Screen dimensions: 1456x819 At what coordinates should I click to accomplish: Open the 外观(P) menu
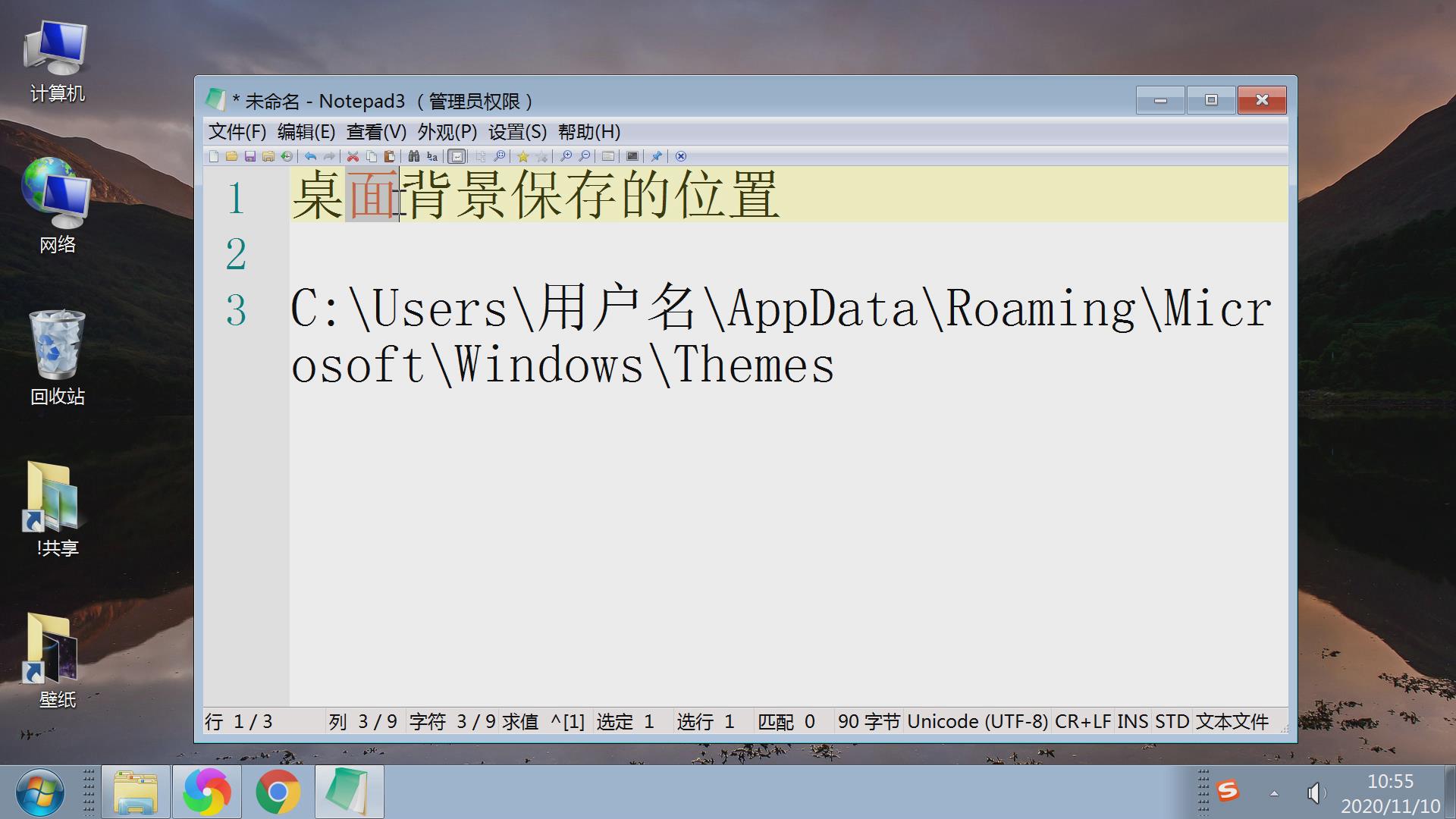pyautogui.click(x=447, y=132)
